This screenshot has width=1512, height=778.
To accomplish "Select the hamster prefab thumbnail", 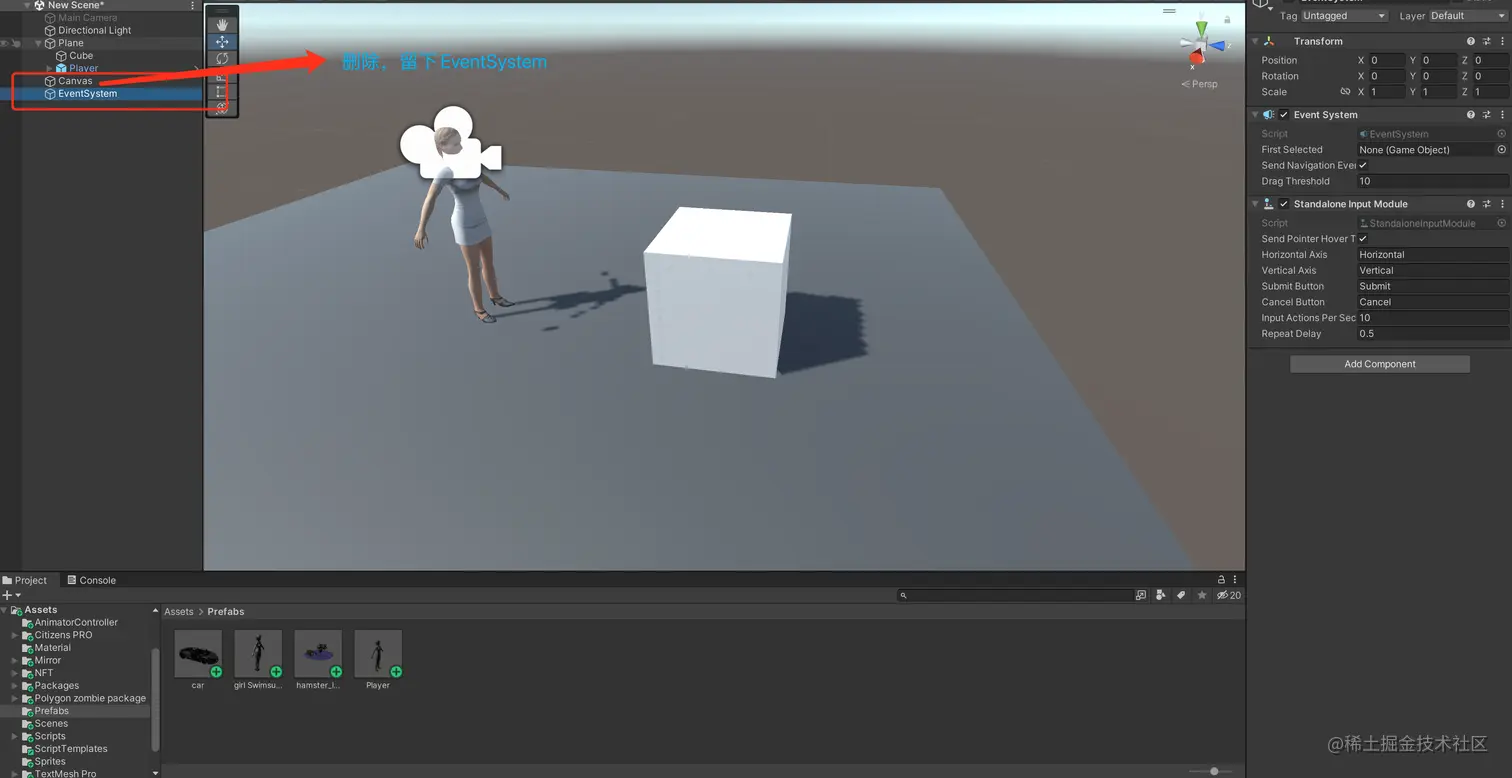I will pos(318,654).
